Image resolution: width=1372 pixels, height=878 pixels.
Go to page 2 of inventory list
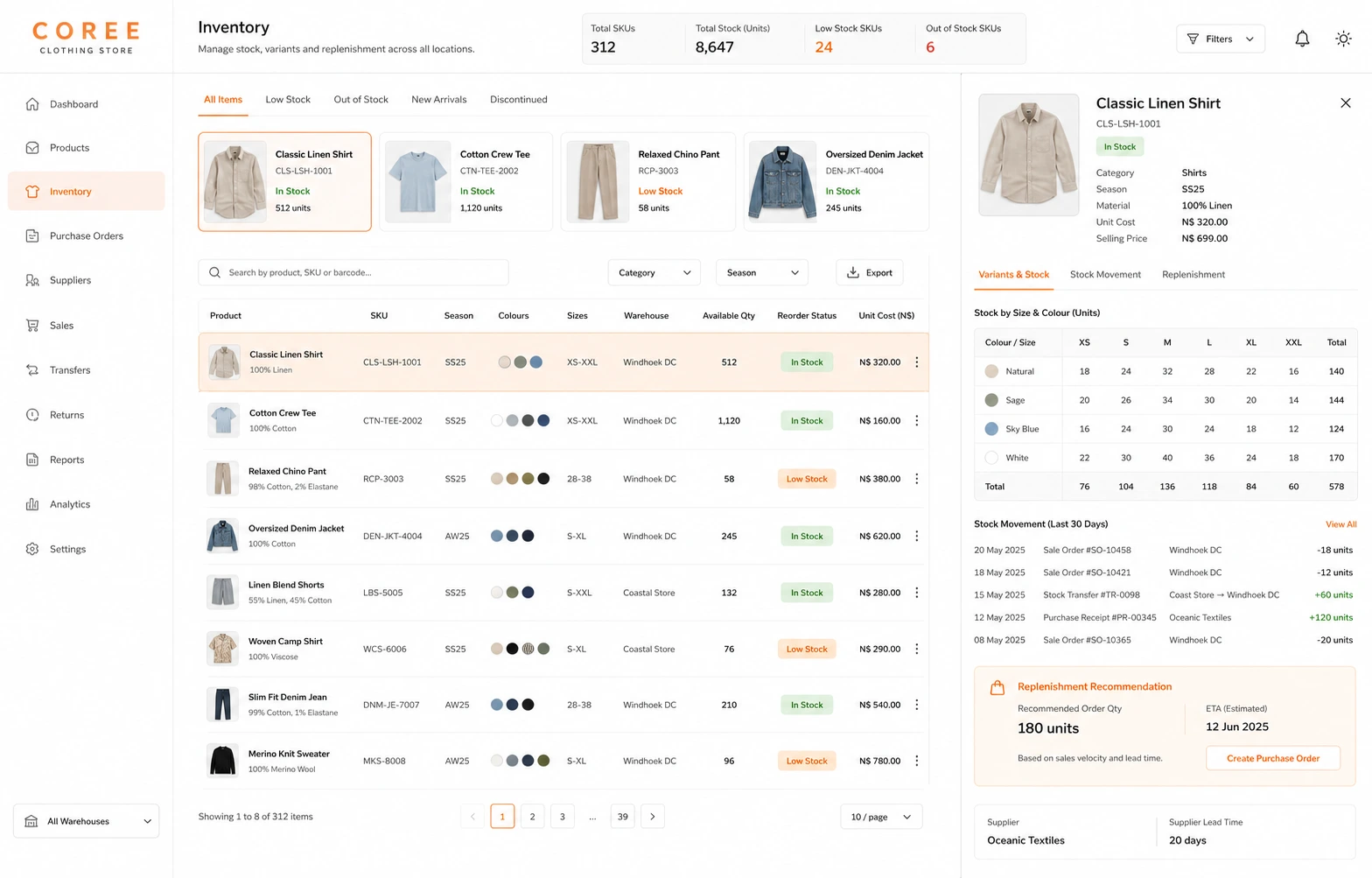point(532,817)
